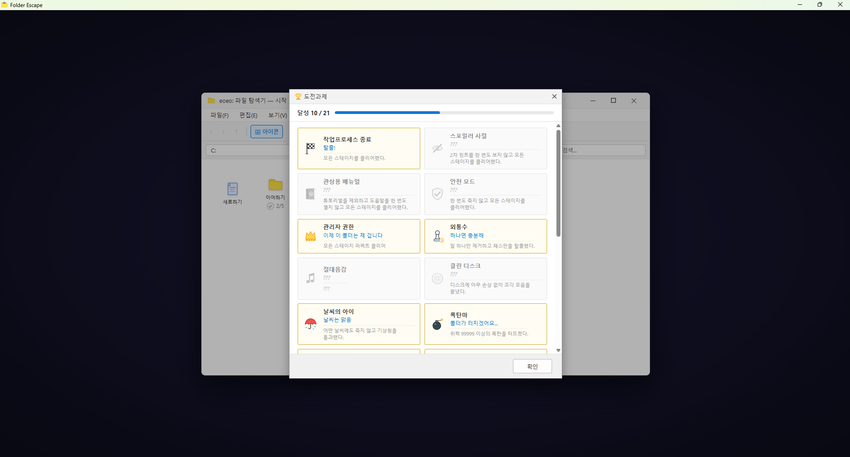
Task: Select the 절대음감 achievement title
Action: click(x=334, y=269)
